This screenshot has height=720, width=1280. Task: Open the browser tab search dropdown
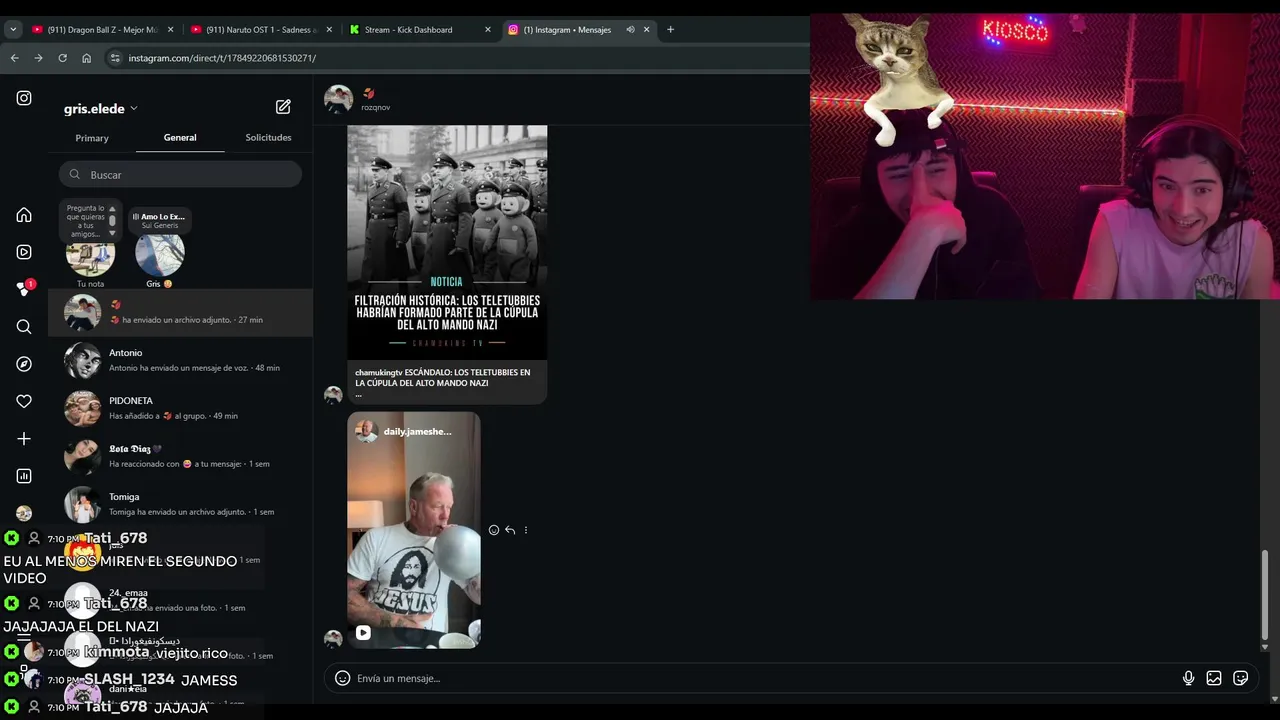[x=13, y=29]
